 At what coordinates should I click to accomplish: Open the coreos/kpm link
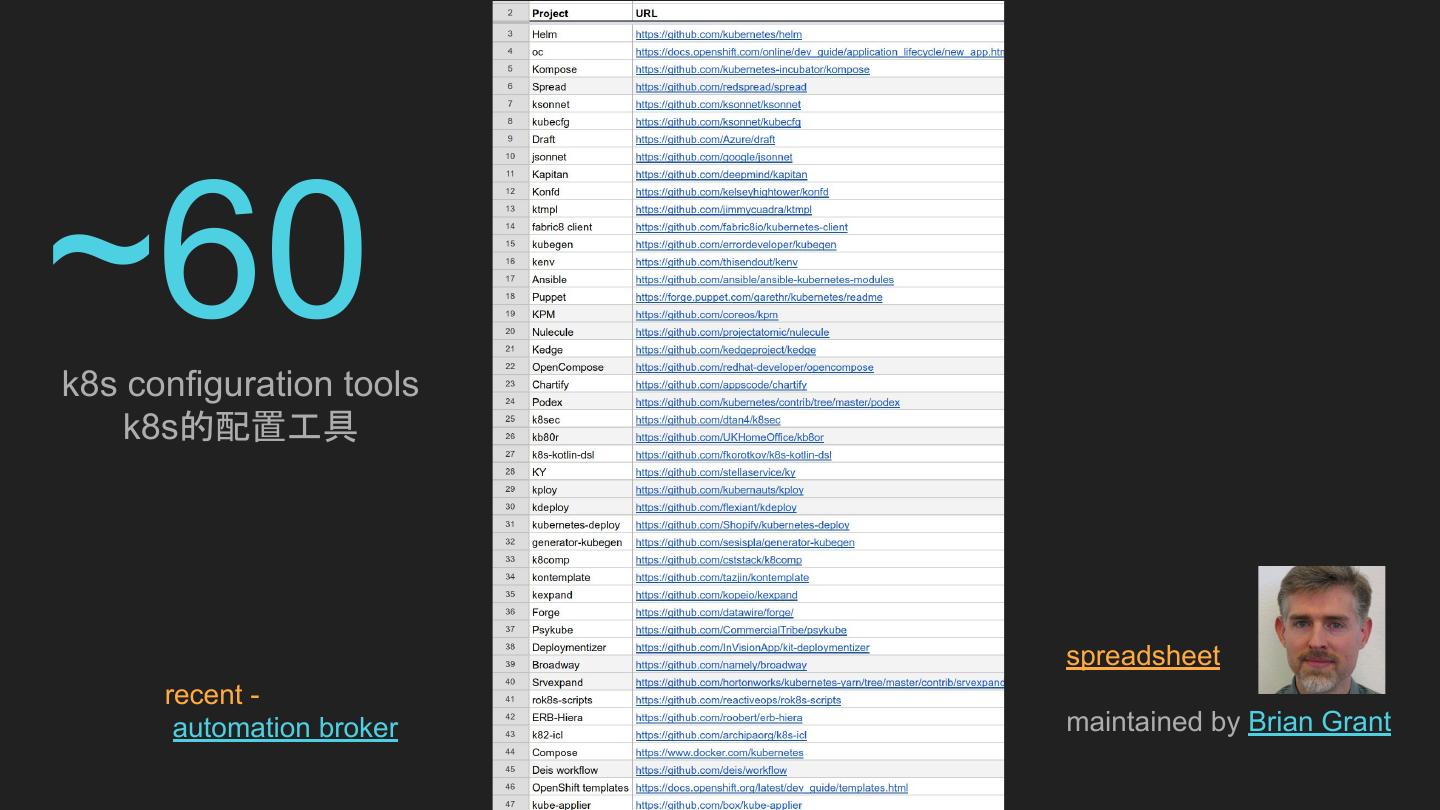click(x=706, y=314)
